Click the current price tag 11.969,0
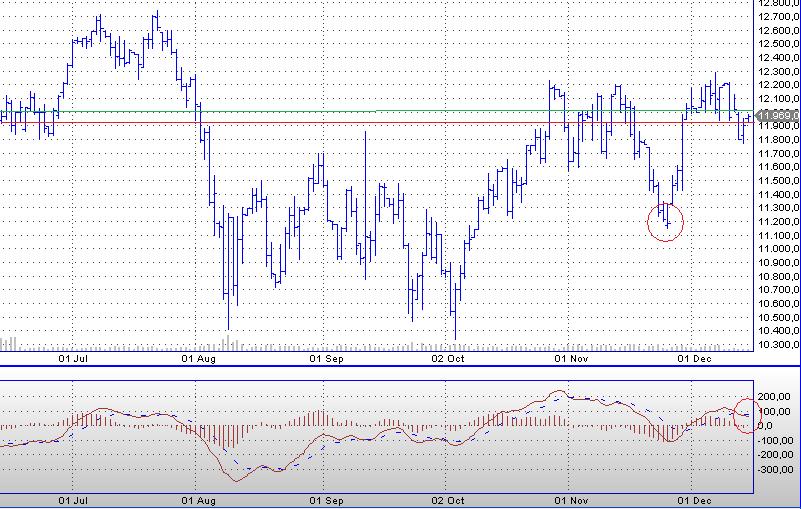801x509 pixels. pos(777,115)
